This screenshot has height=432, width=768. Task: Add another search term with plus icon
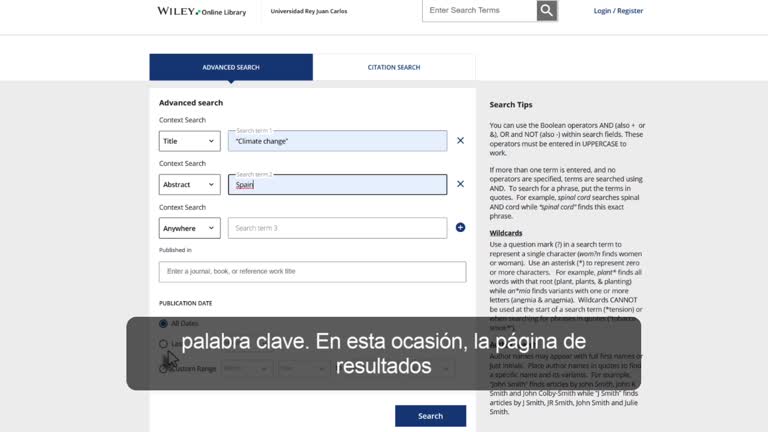pyautogui.click(x=460, y=227)
